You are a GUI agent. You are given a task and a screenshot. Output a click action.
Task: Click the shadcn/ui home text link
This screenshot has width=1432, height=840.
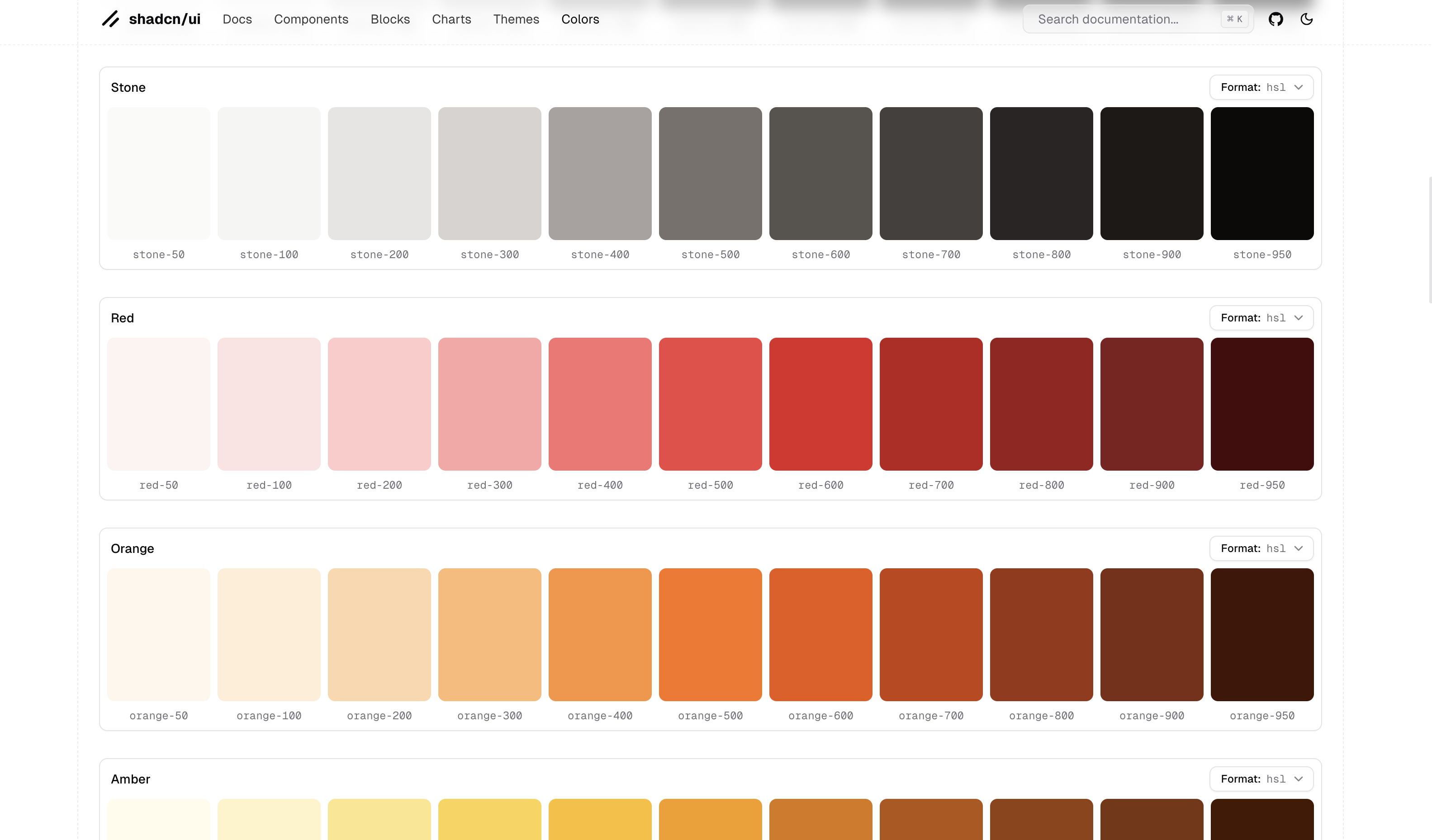pos(164,19)
